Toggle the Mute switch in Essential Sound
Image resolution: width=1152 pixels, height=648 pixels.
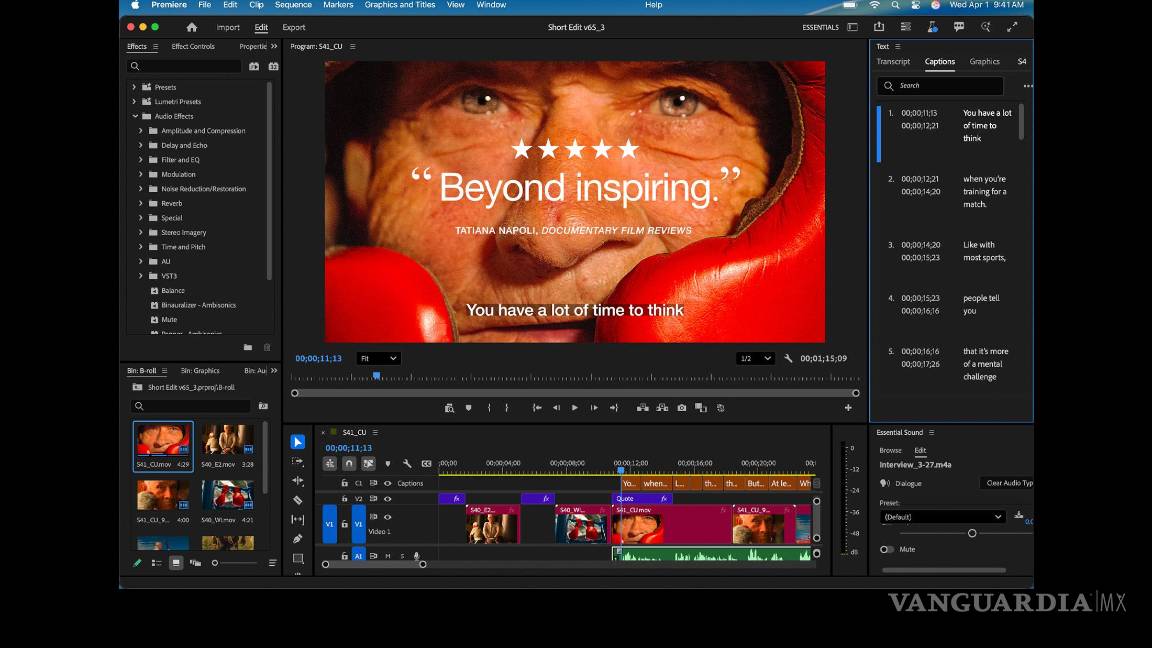(886, 549)
